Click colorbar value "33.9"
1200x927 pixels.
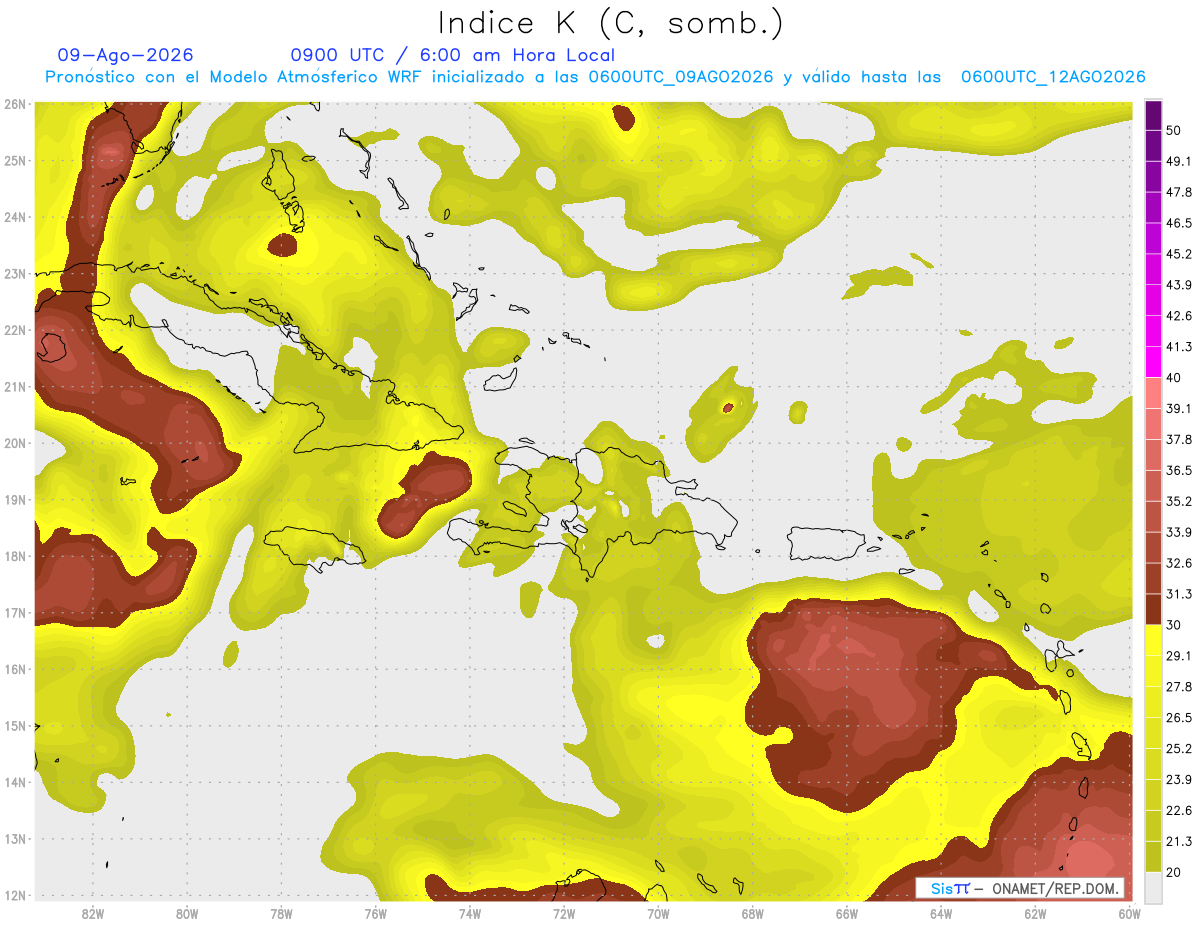[1179, 532]
